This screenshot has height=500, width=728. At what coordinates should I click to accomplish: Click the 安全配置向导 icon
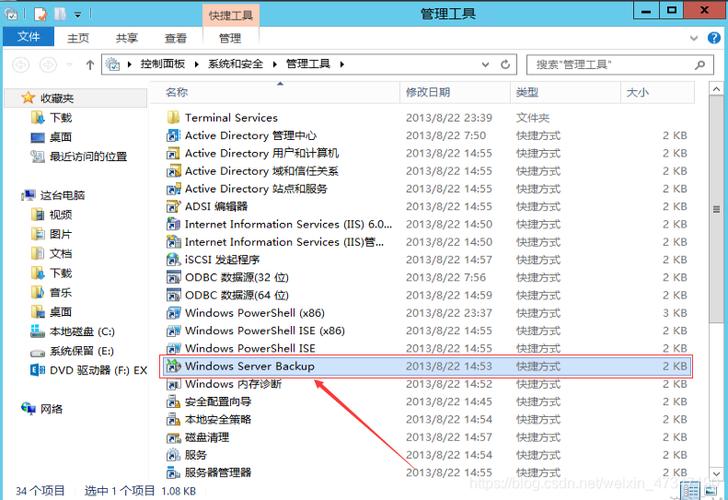(x=173, y=402)
